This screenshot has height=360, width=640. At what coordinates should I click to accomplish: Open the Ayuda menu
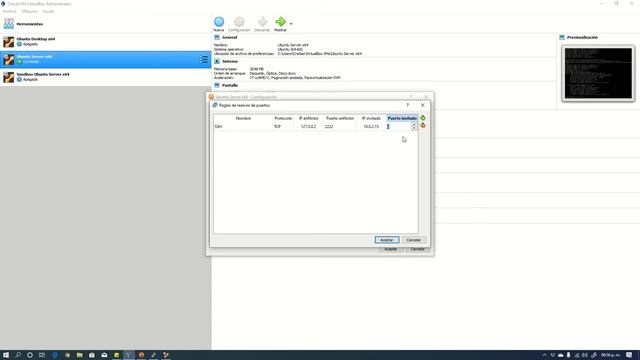tap(48, 11)
